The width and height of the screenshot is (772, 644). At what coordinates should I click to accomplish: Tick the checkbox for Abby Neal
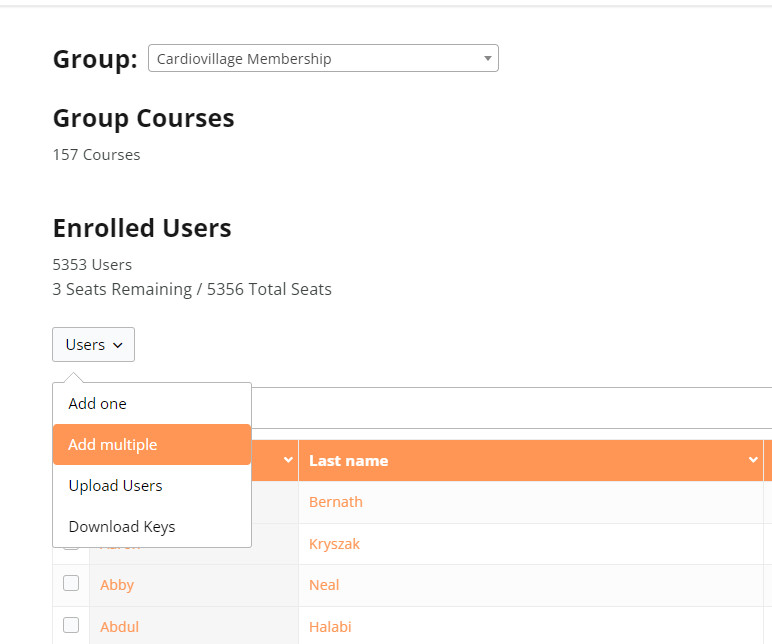[x=71, y=583]
